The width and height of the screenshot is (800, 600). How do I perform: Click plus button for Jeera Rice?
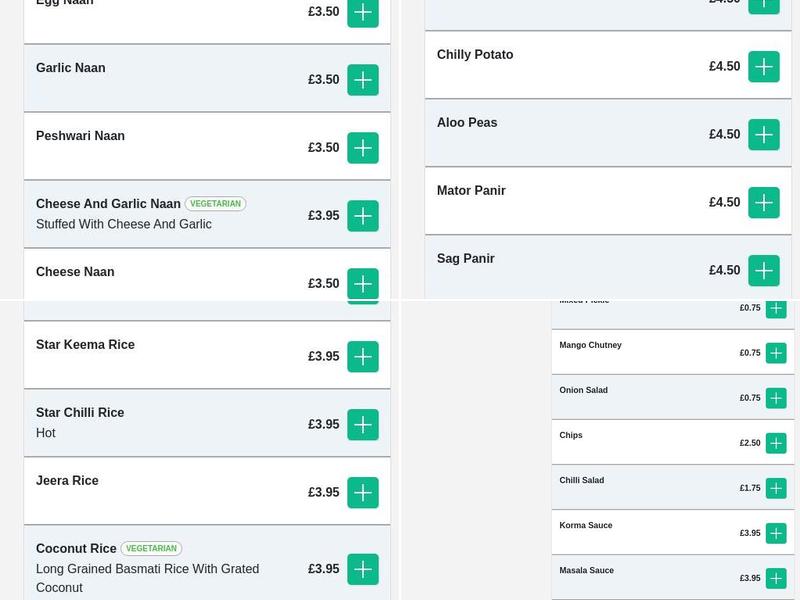[x=363, y=493]
